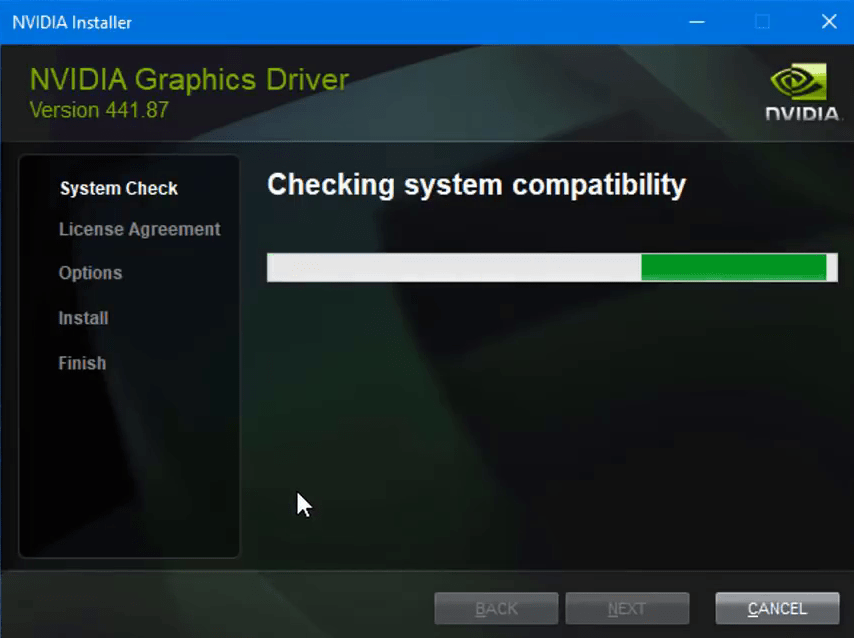Screen dimensions: 854x638
Task: Click the CANCEL button
Action: [777, 608]
